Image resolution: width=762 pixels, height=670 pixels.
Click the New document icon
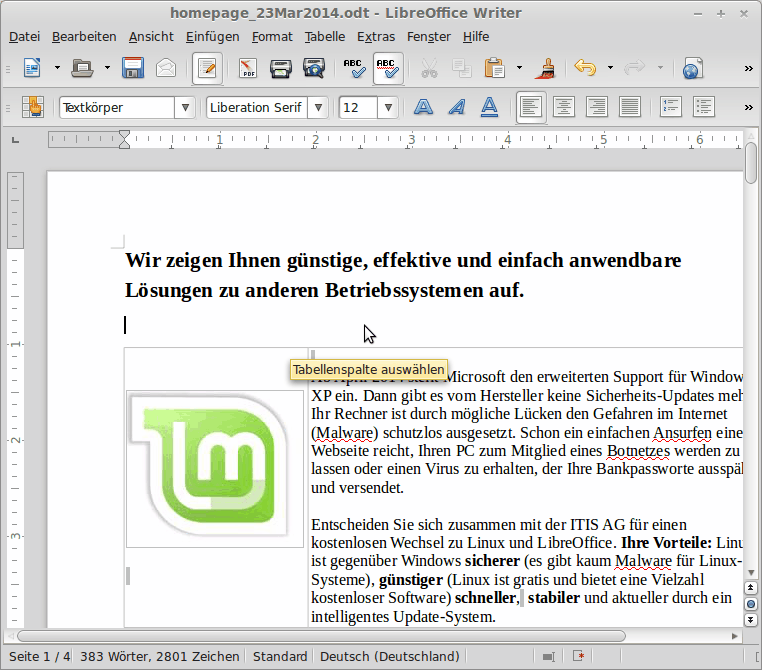click(32, 68)
